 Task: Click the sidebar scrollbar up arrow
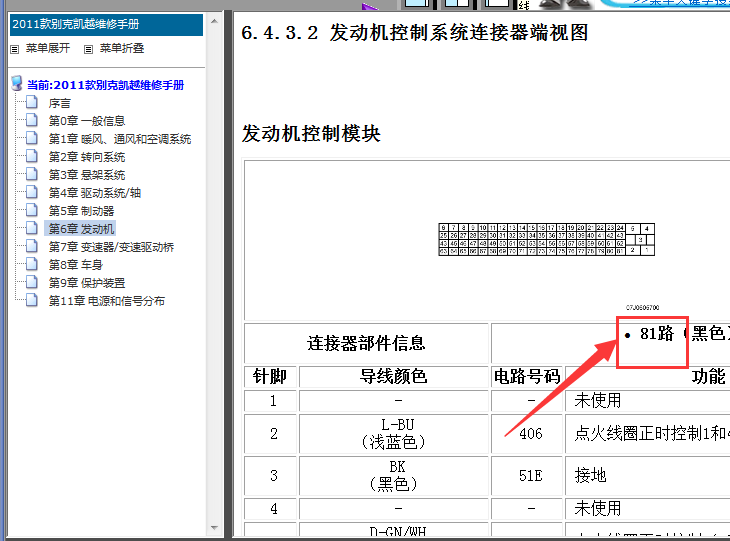pos(214,21)
